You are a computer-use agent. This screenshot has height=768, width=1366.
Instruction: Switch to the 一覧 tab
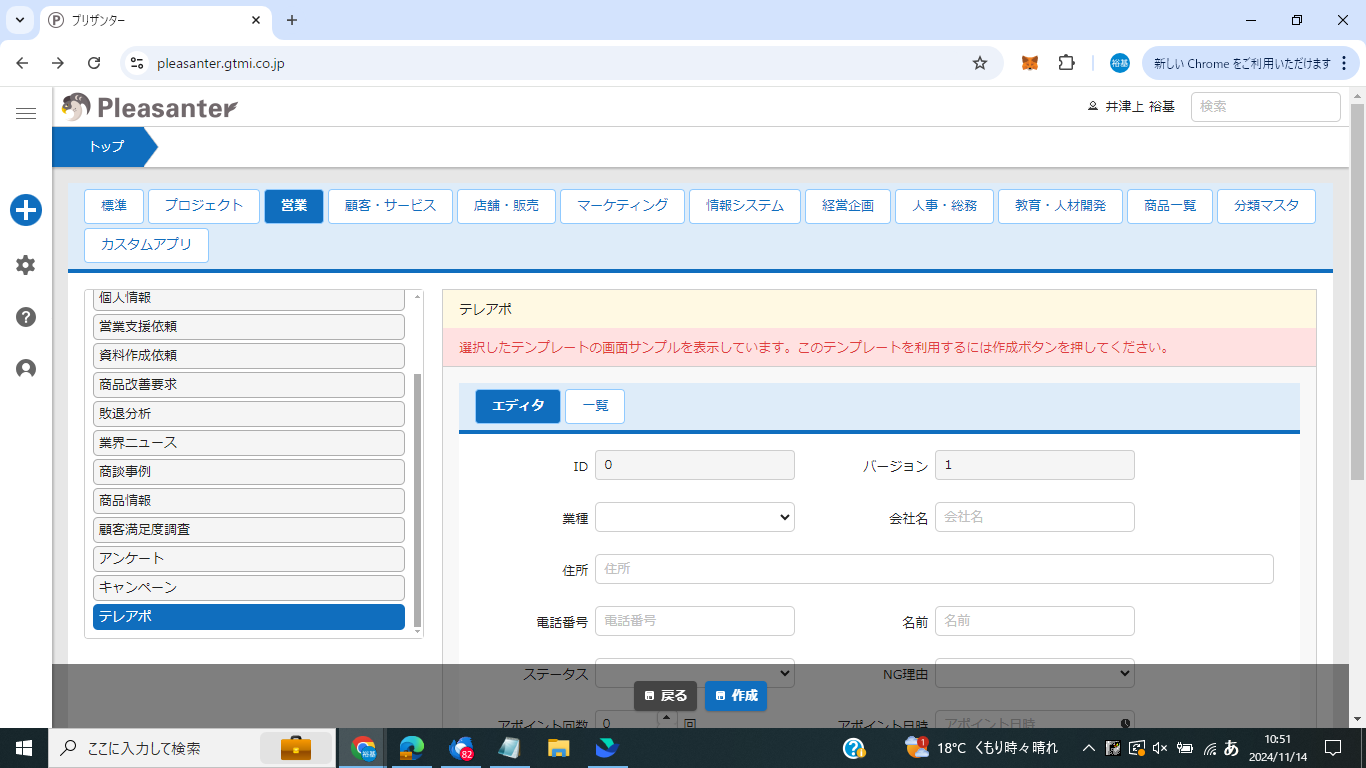tap(594, 406)
